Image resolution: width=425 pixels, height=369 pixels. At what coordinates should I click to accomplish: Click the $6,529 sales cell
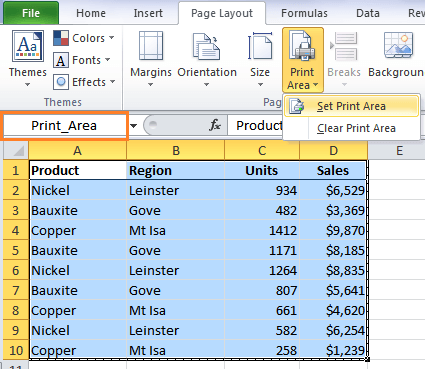pyautogui.click(x=333, y=190)
